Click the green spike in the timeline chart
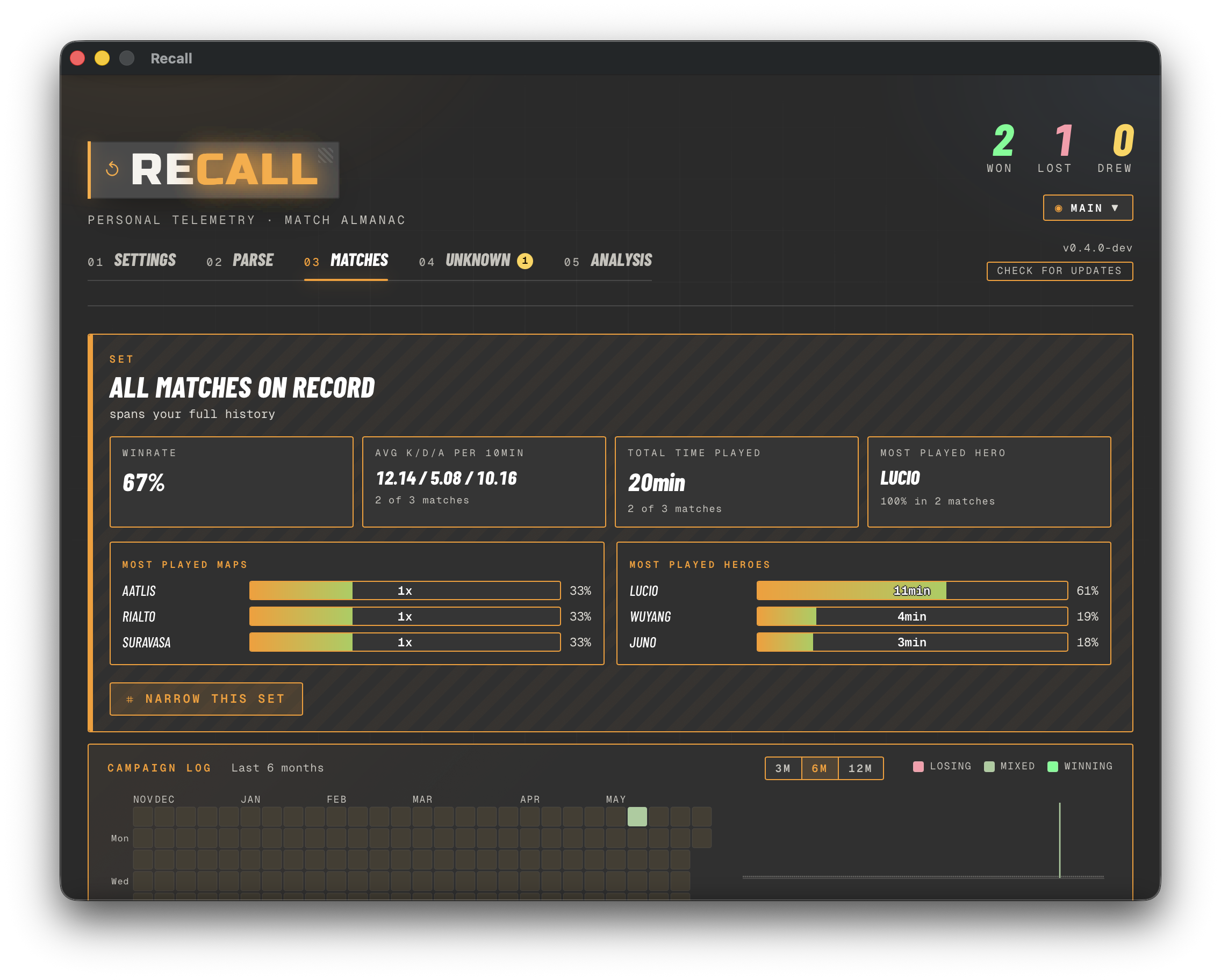1221x980 pixels. (x=1059, y=840)
